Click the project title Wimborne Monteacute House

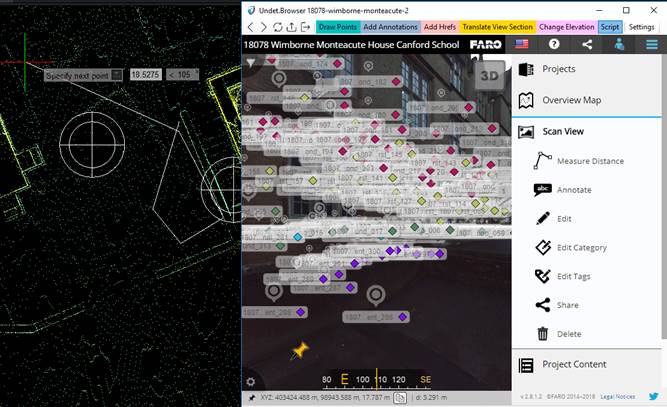pos(351,45)
